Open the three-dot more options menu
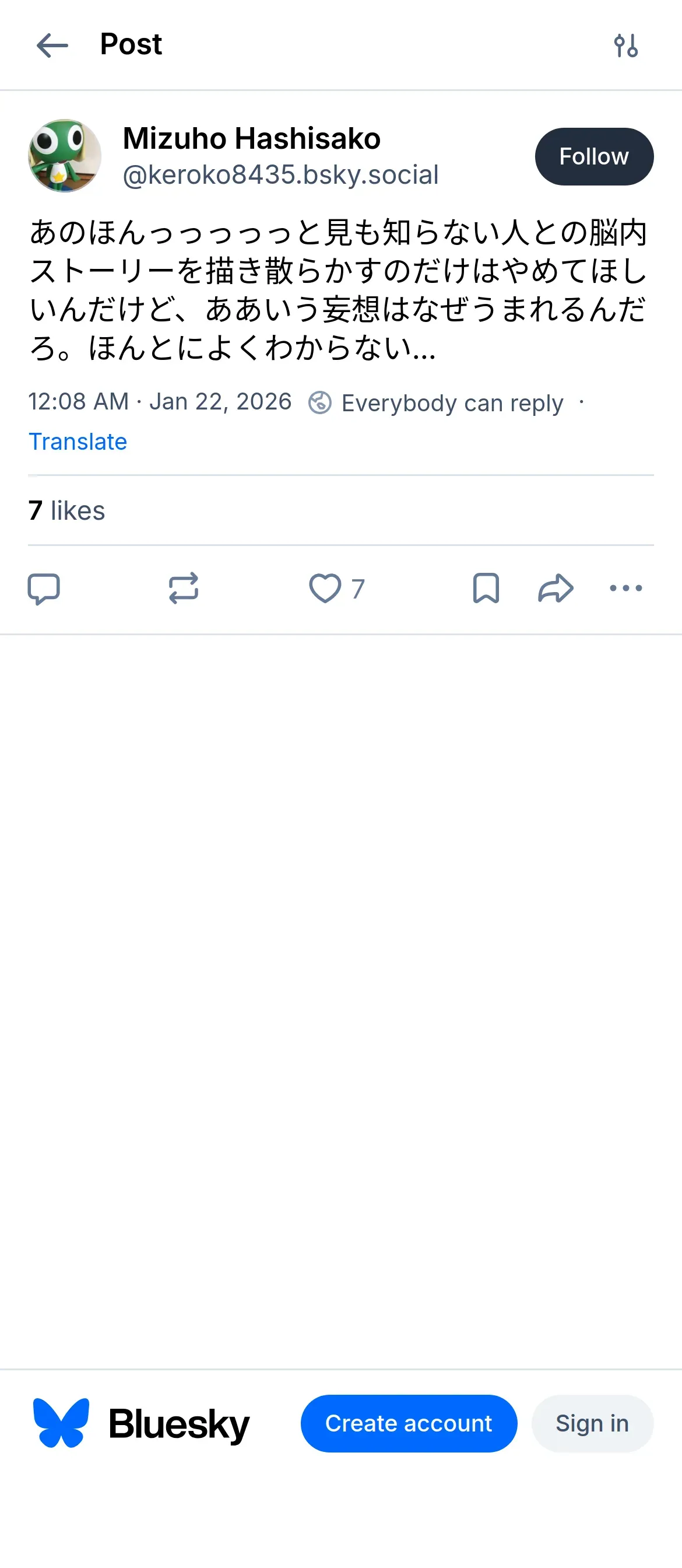This screenshot has width=682, height=1568. click(625, 589)
